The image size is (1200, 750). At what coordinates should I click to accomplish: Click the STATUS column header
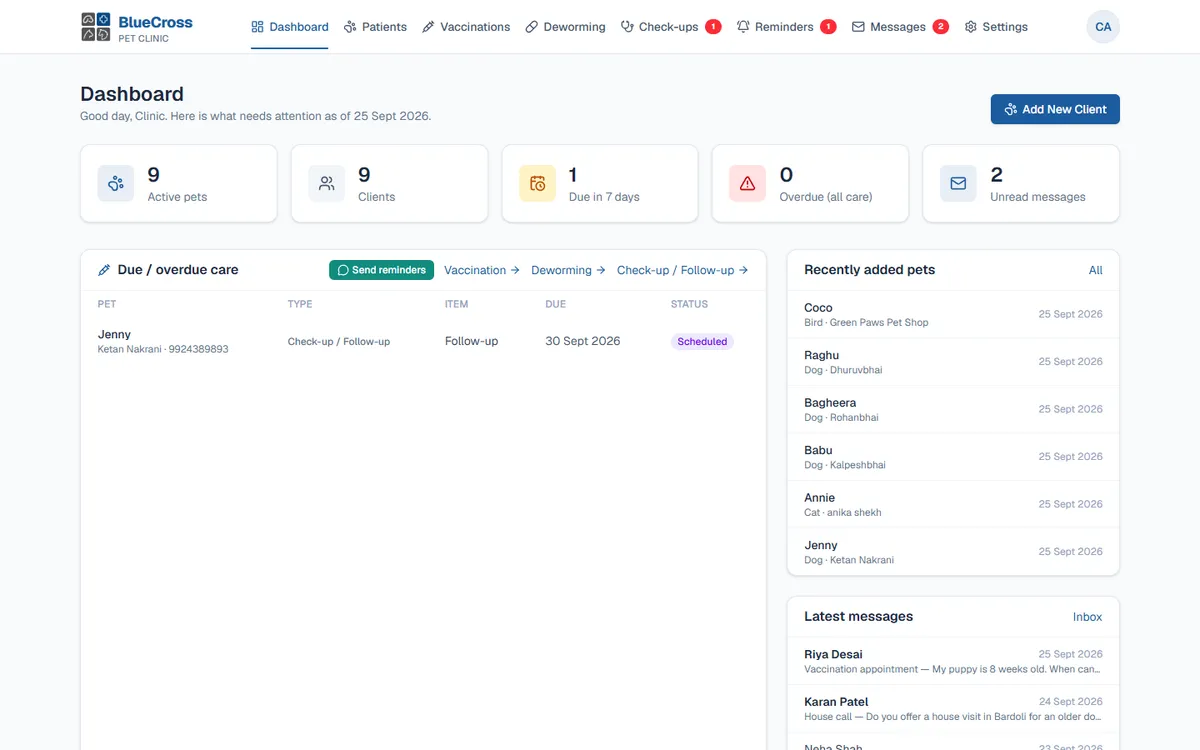coord(689,304)
